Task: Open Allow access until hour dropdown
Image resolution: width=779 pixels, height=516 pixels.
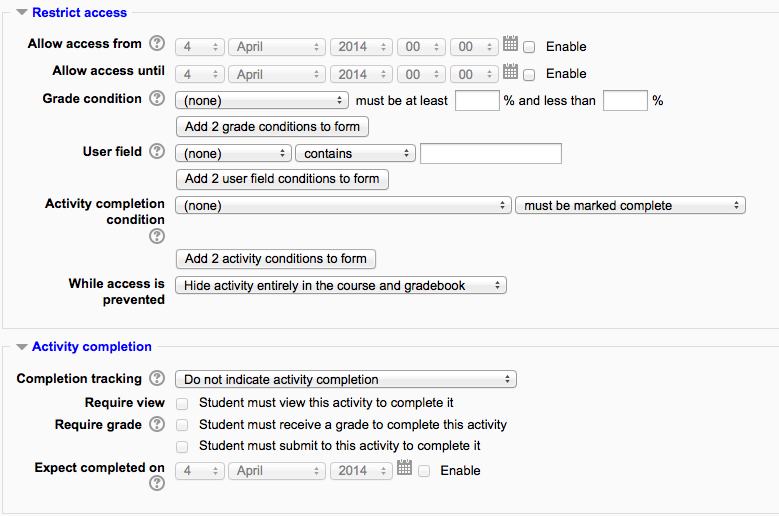Action: (421, 74)
